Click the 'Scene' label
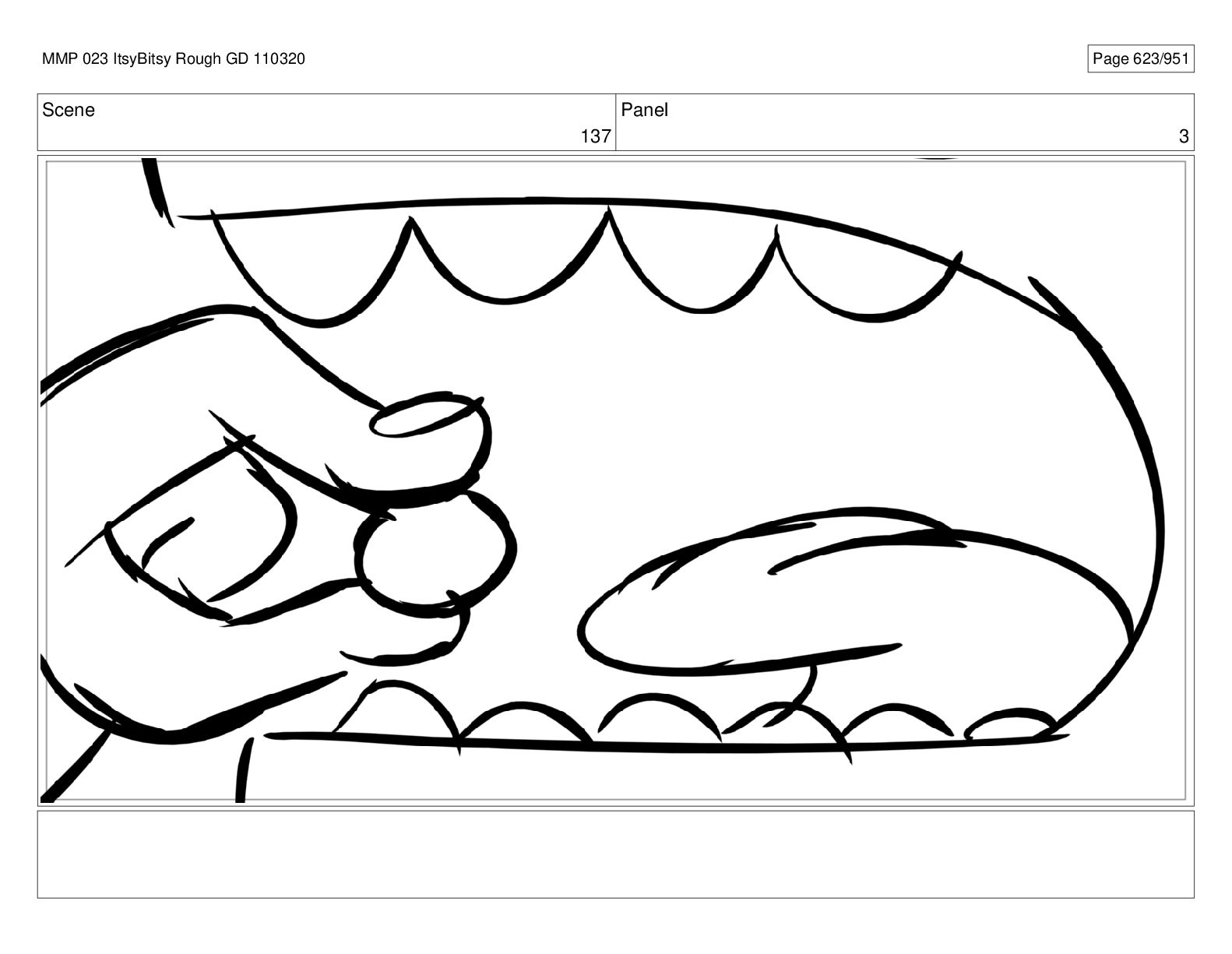Image resolution: width=1232 pixels, height=954 pixels. pos(69,111)
